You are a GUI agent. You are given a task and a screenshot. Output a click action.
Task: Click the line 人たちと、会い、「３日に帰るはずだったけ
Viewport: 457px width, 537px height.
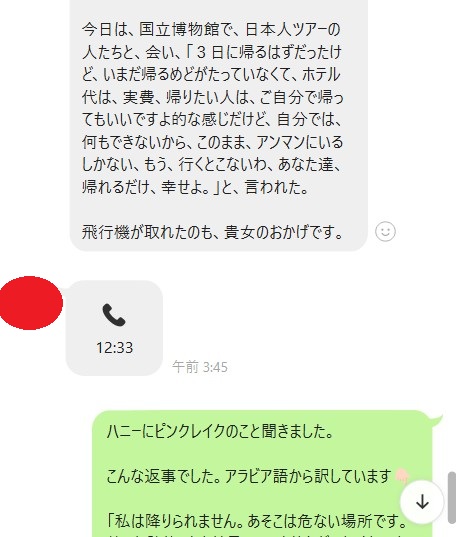[x=212, y=52]
